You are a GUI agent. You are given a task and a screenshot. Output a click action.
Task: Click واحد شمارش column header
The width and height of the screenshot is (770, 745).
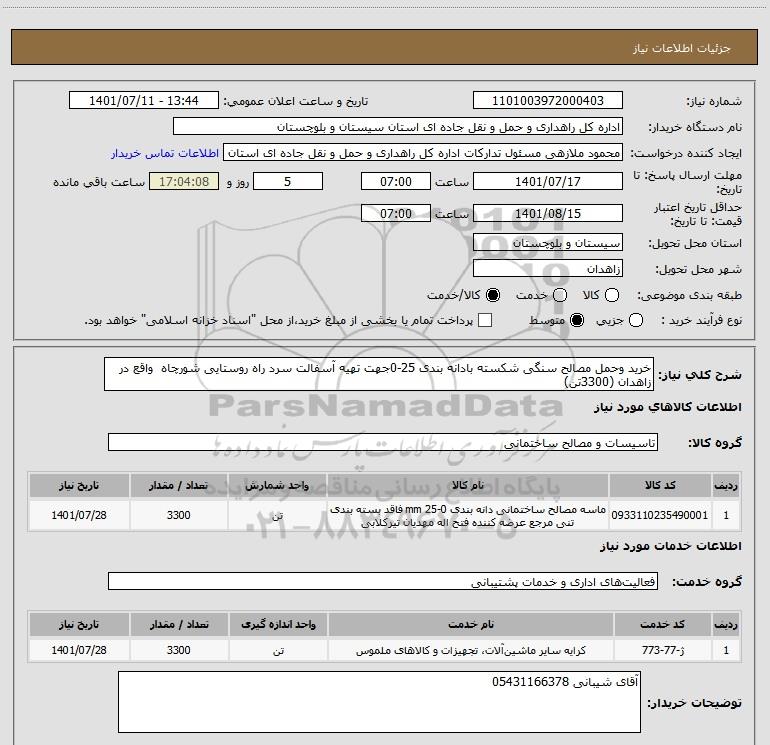277,485
